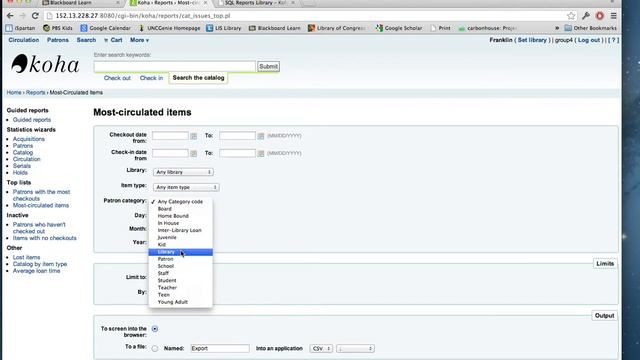
Task: Open the Item type dropdown
Action: click(x=186, y=187)
